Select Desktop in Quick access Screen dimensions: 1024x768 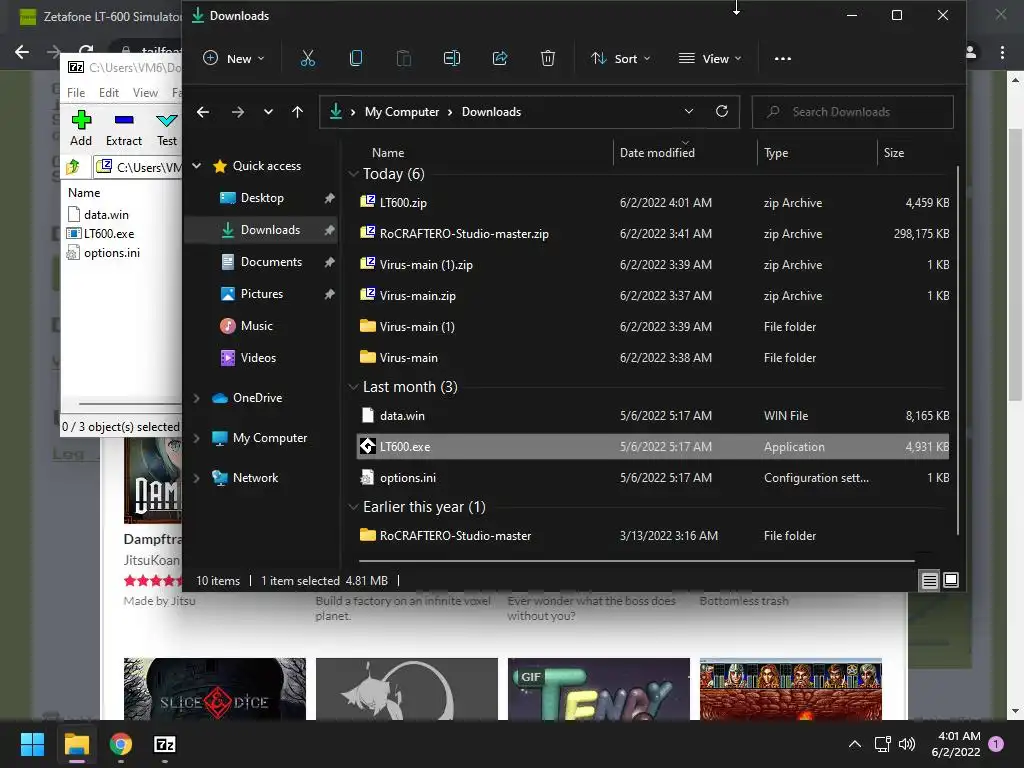point(262,198)
